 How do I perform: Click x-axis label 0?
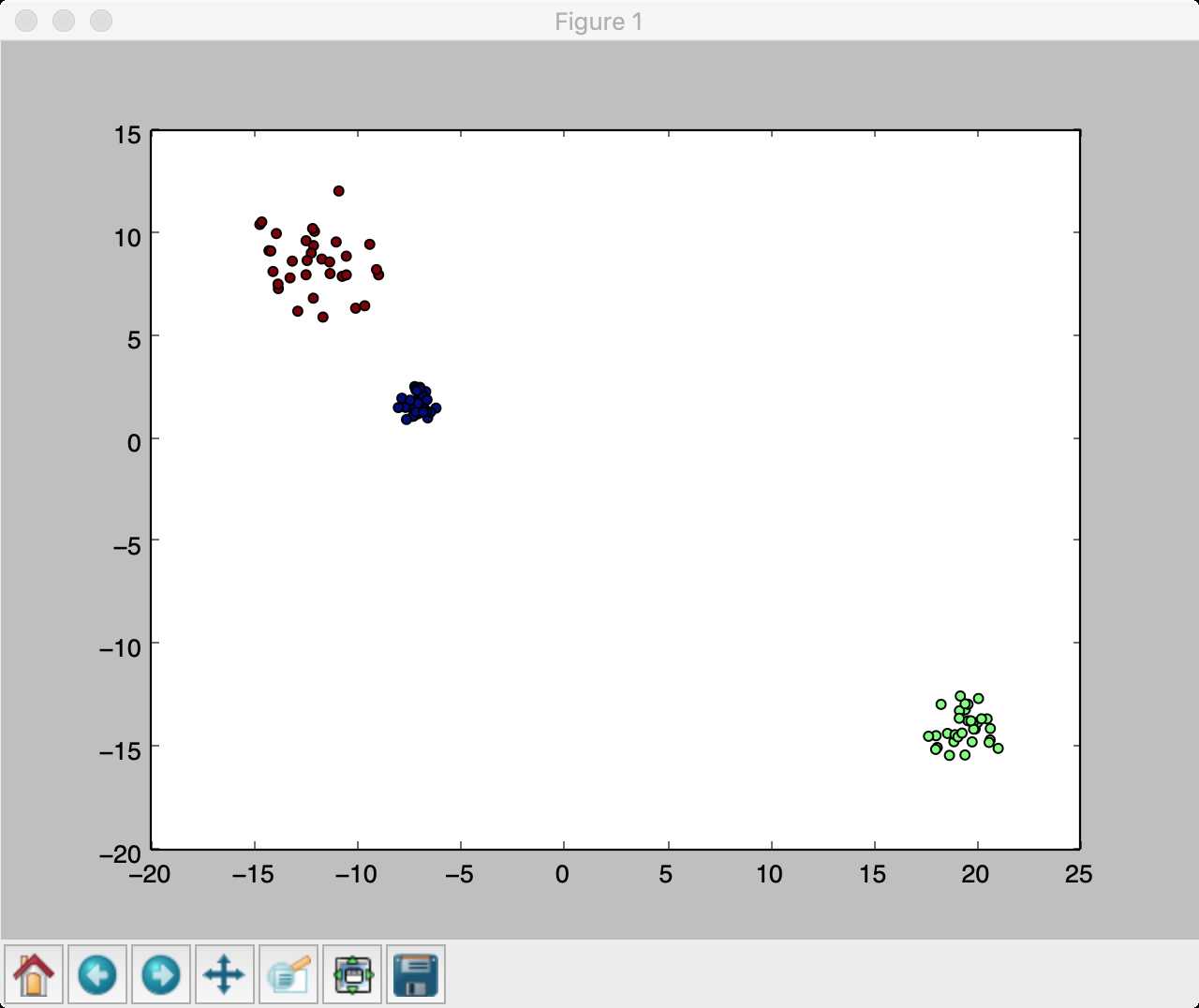click(562, 874)
